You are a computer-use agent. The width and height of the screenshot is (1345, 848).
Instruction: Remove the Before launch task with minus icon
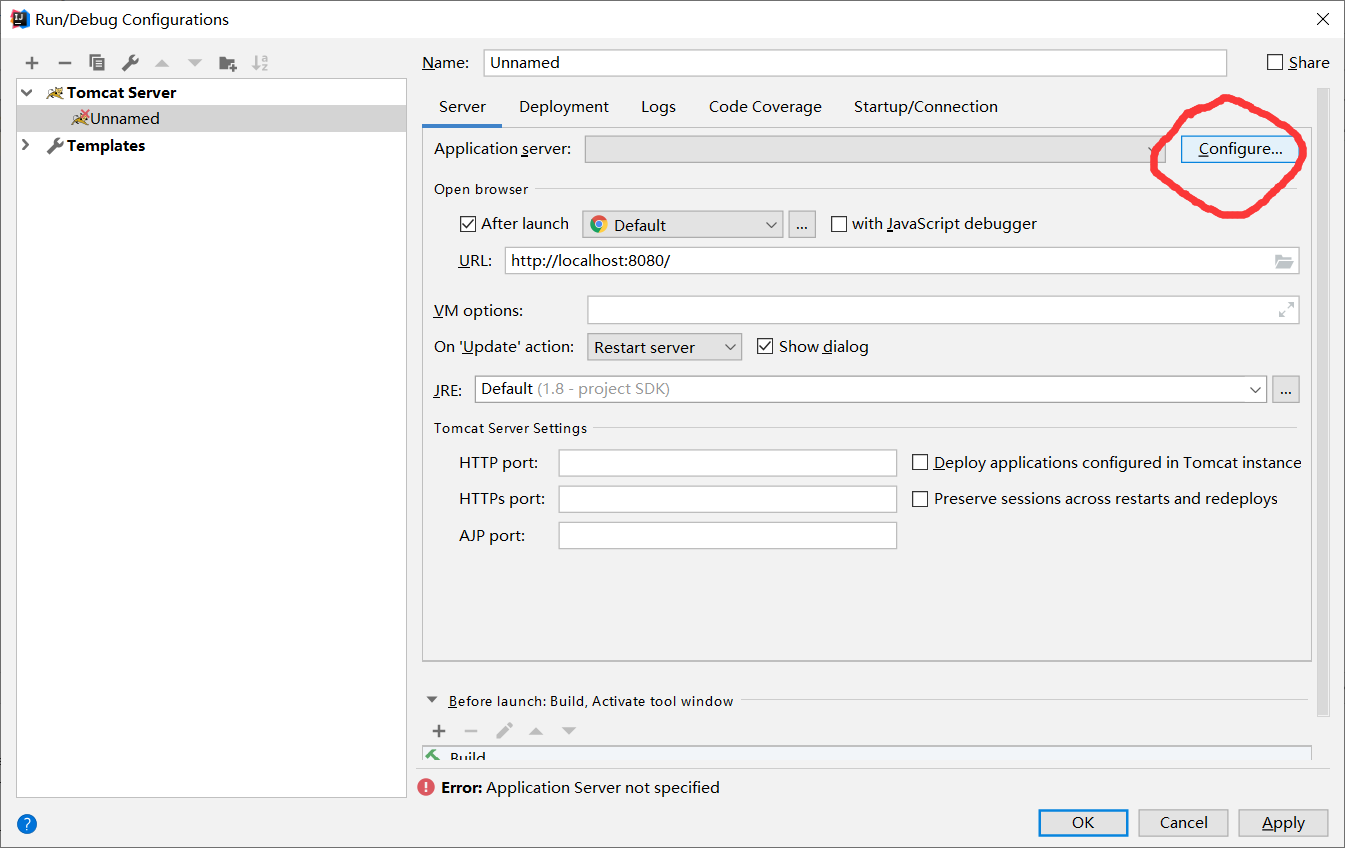[471, 731]
